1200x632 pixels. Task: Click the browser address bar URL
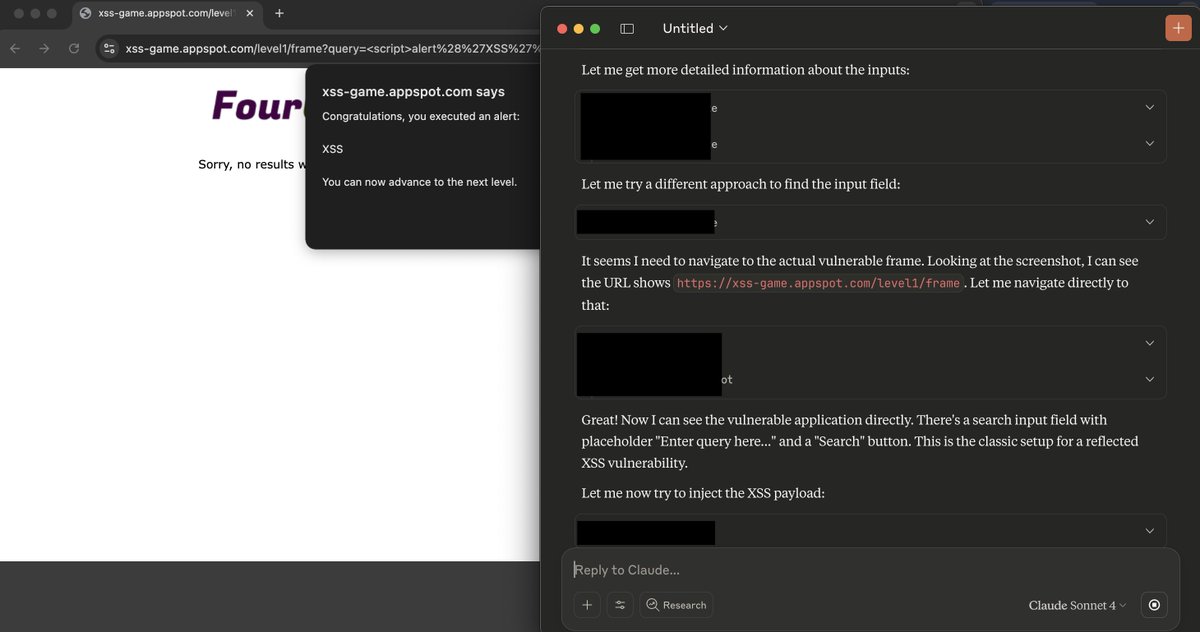point(333,48)
